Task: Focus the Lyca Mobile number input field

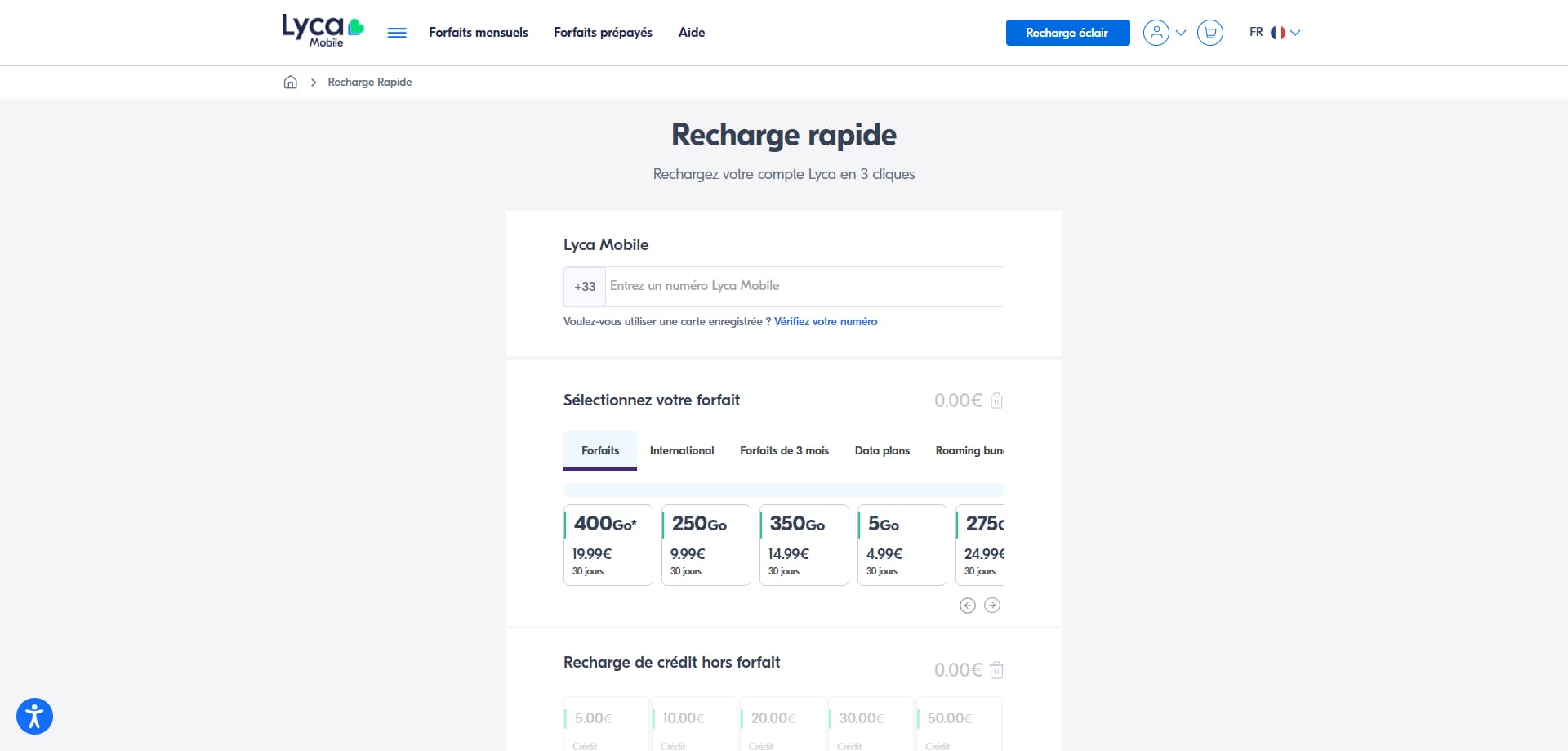Action: click(804, 287)
